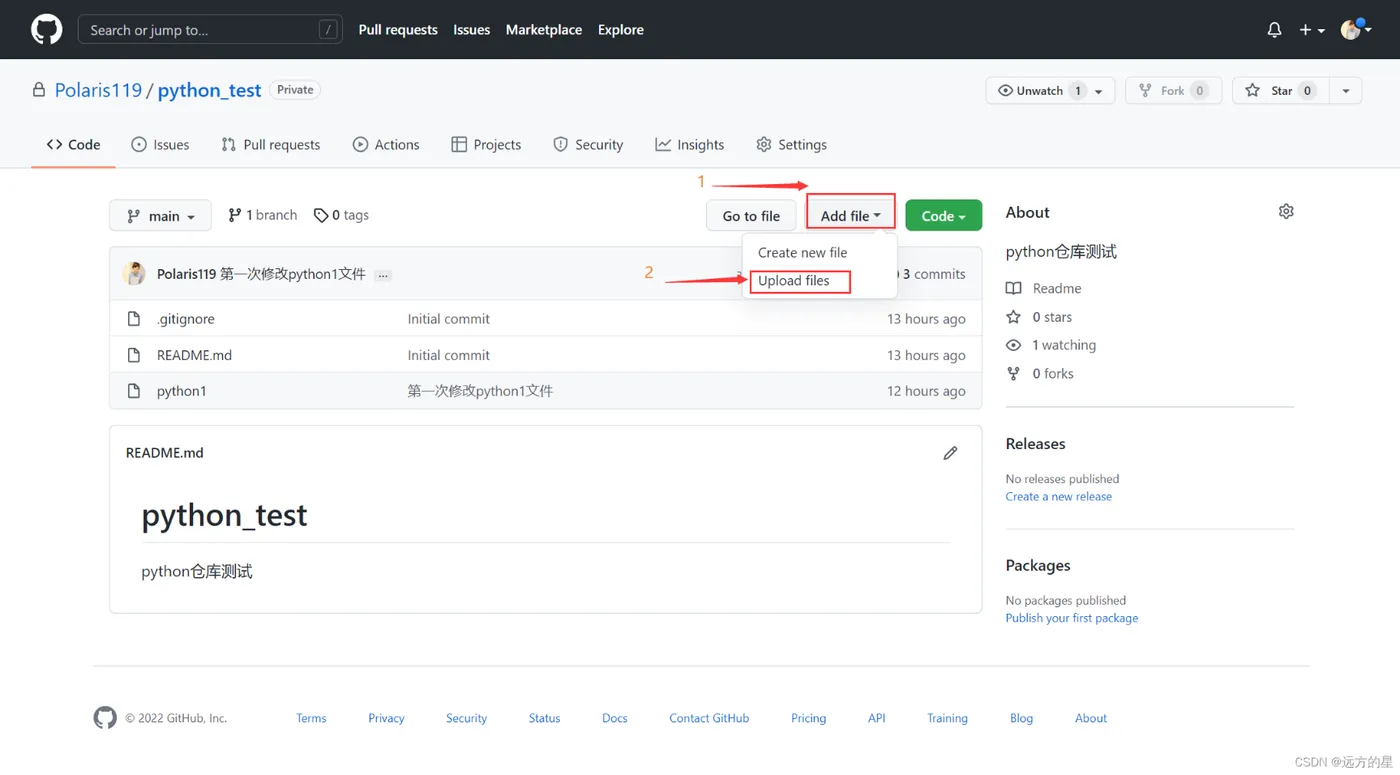This screenshot has width=1400, height=775.
Task: View the 1 branch link
Action: [263, 215]
